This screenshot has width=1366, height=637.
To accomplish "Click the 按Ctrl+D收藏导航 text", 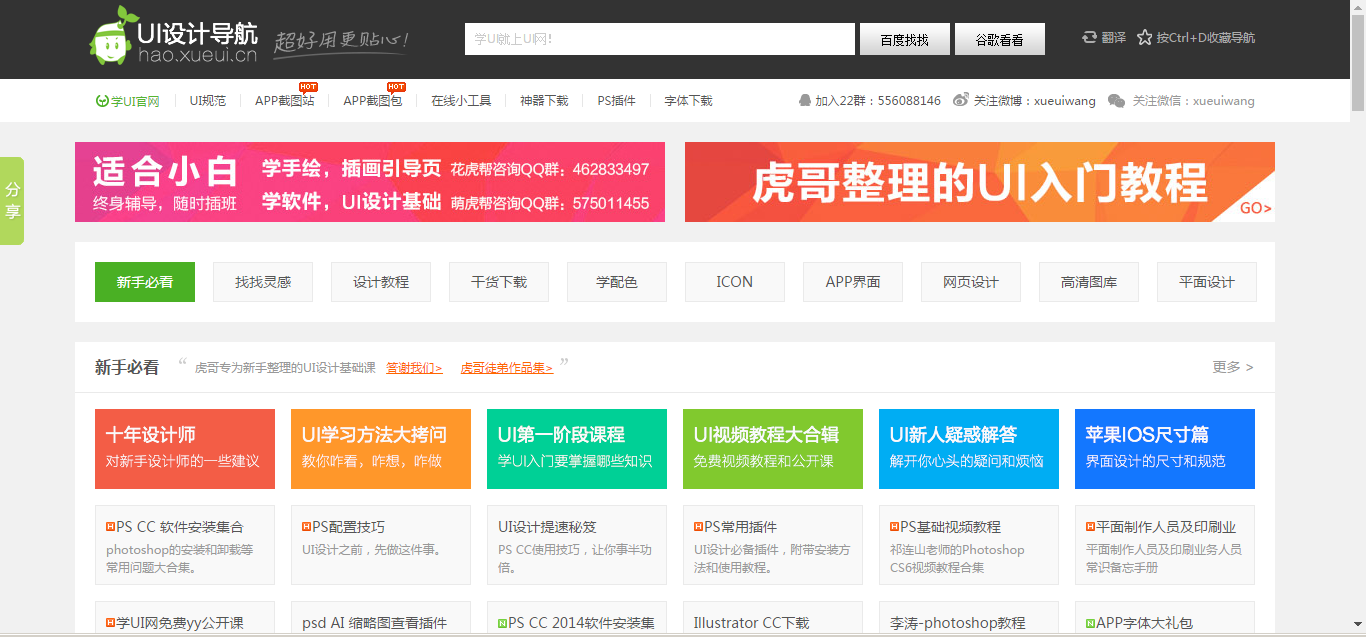I will [x=1206, y=38].
